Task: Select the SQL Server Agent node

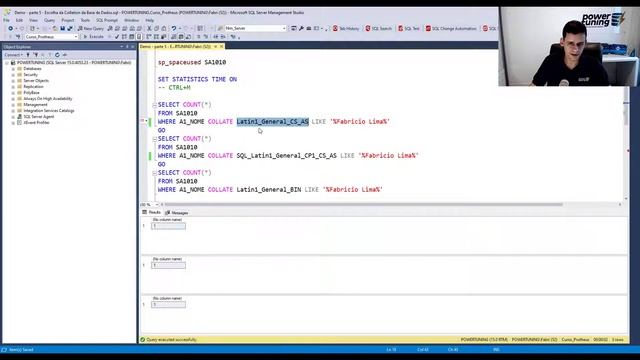Action: coord(39,117)
